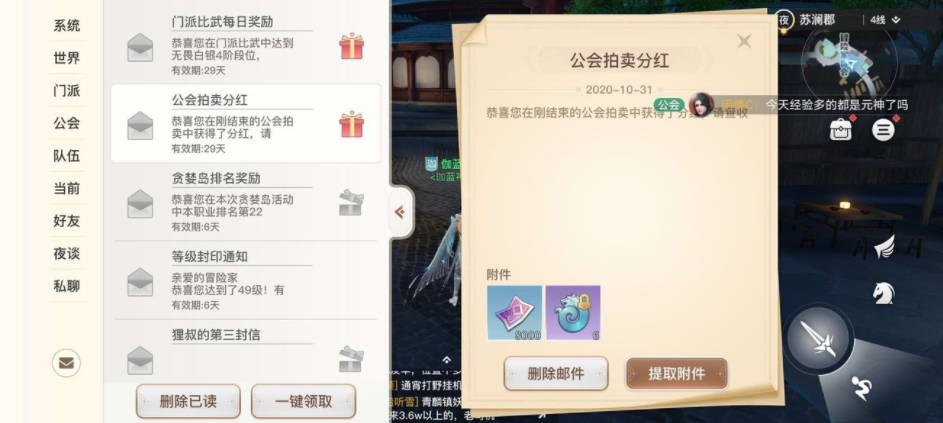Open the 贪婪岛排名奖励 mail entry

pos(246,202)
